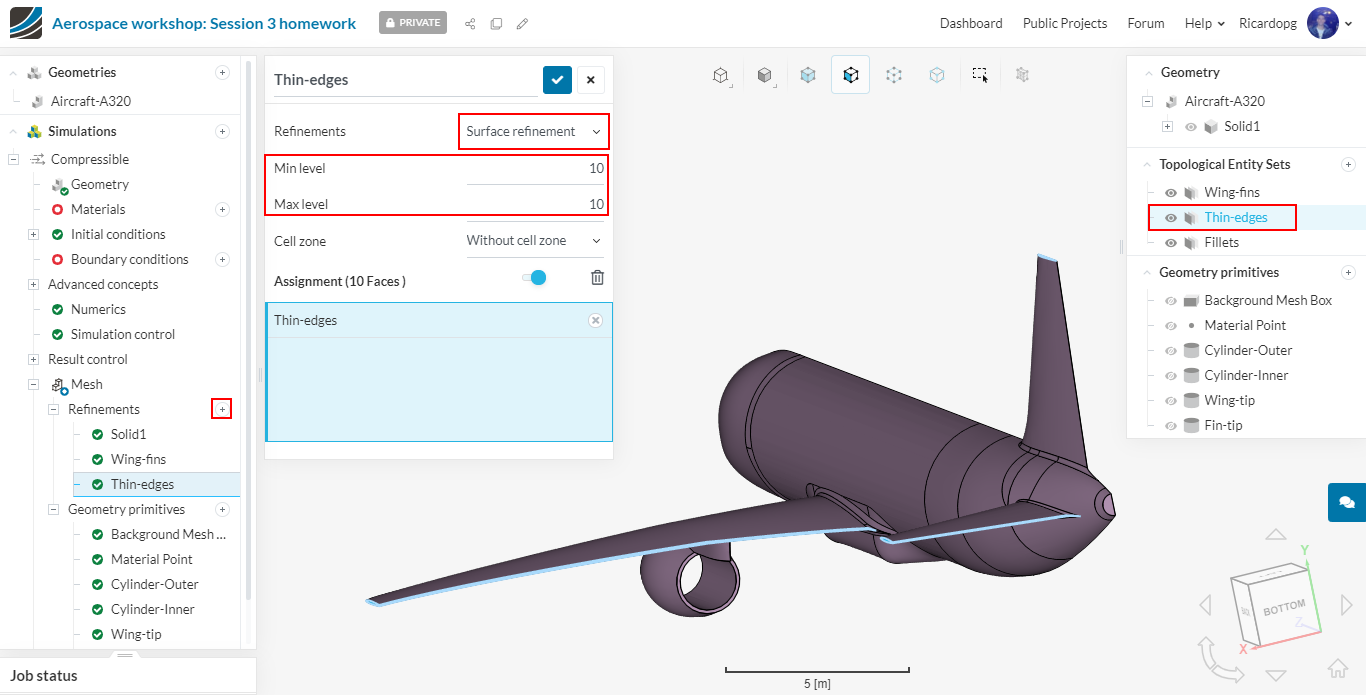The image size is (1366, 695).
Task: Open the Refinements type dropdown
Action: click(534, 132)
